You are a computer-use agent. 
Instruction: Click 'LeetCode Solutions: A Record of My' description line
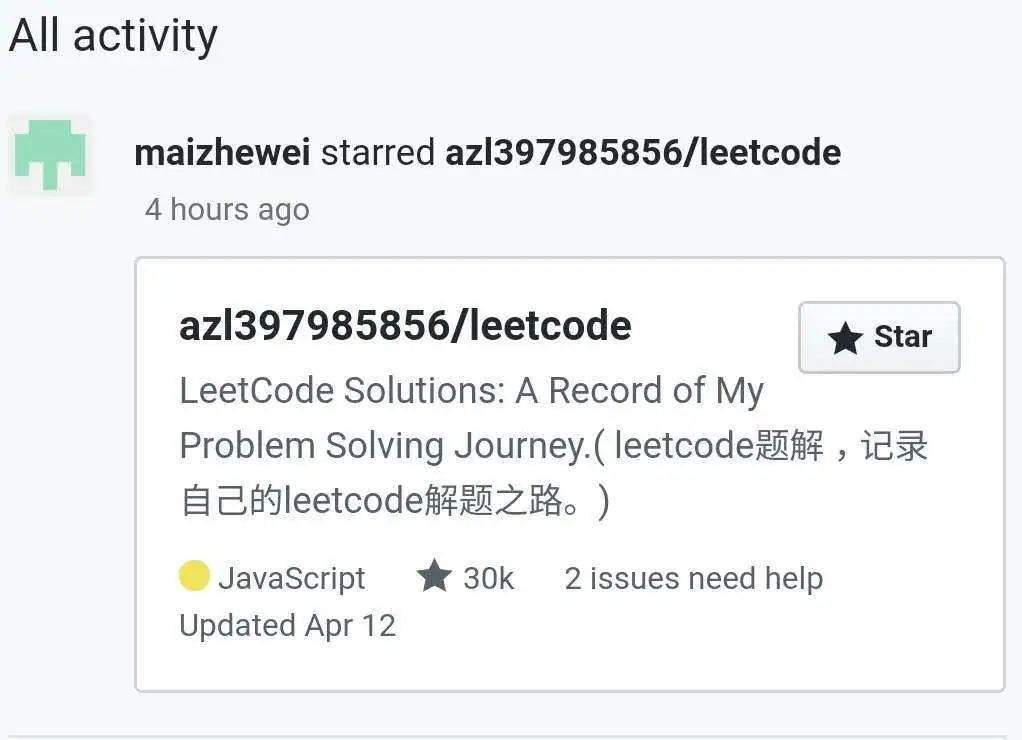pyautogui.click(x=471, y=391)
